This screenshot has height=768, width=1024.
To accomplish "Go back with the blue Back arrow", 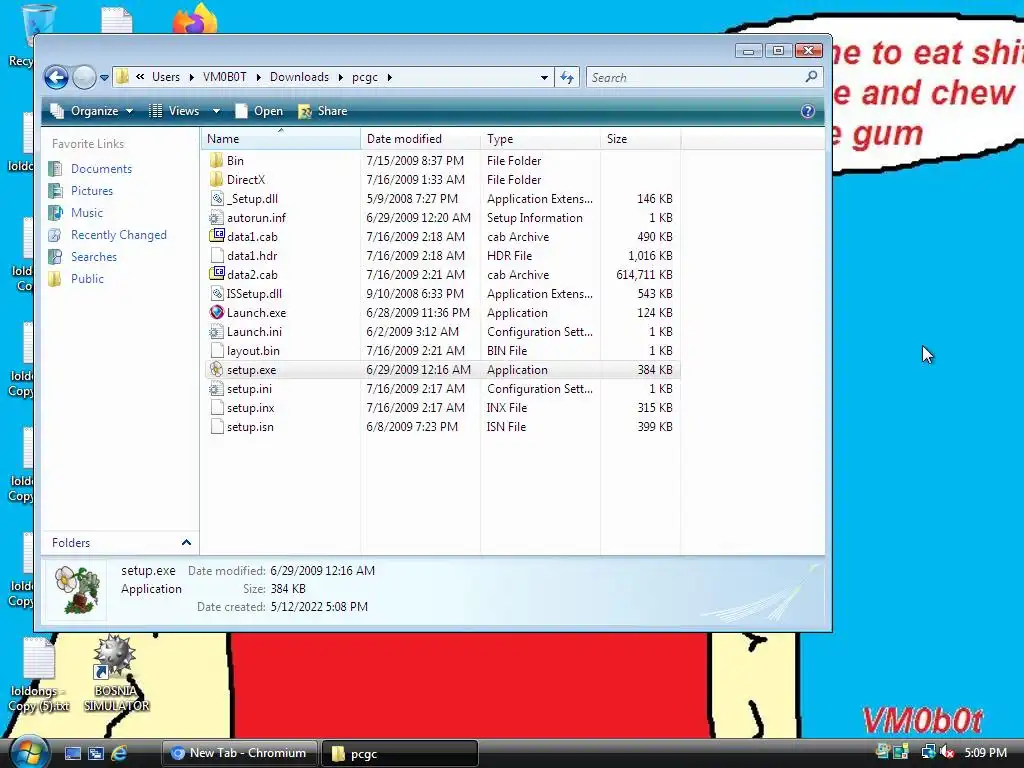I will [56, 77].
